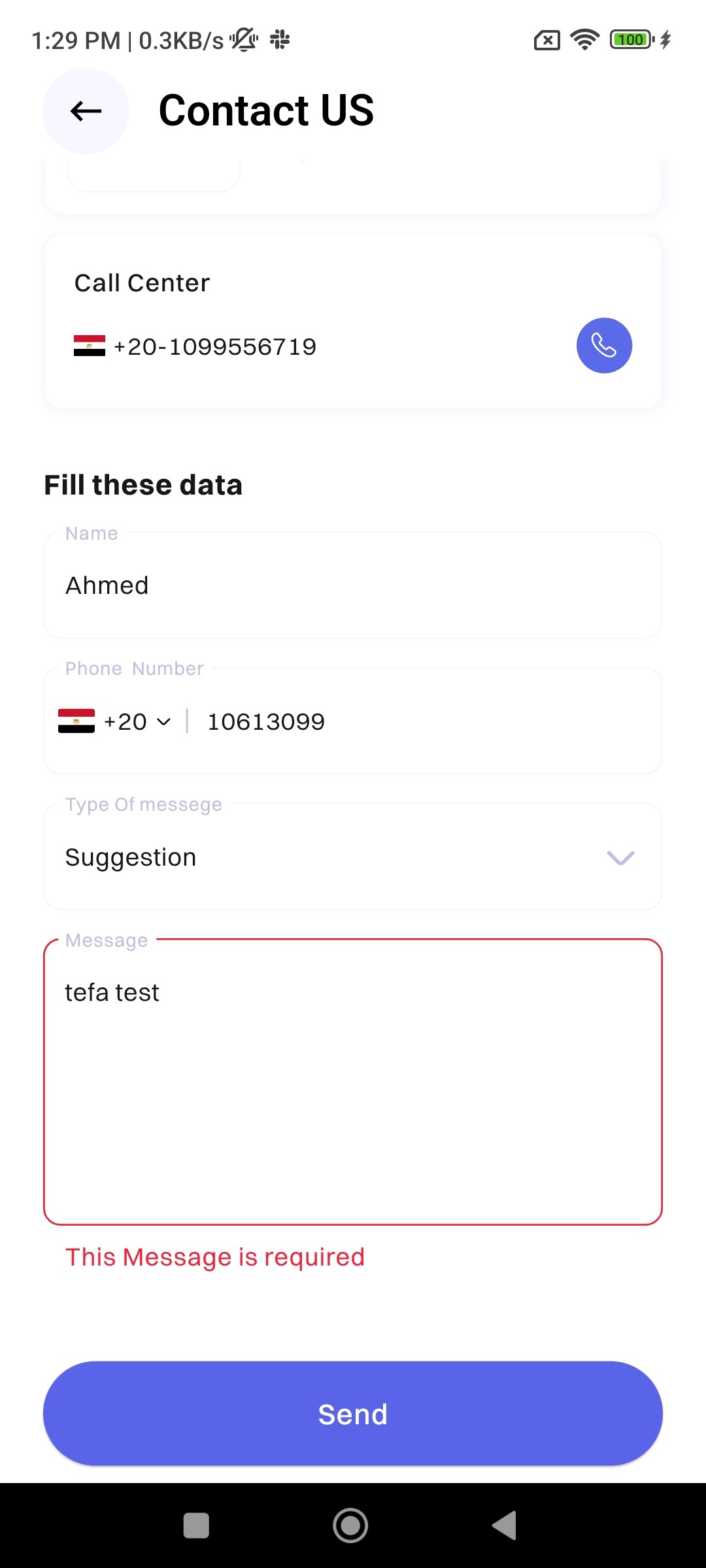706x1568 pixels.
Task: Tap the Wi-Fi status icon
Action: (584, 40)
